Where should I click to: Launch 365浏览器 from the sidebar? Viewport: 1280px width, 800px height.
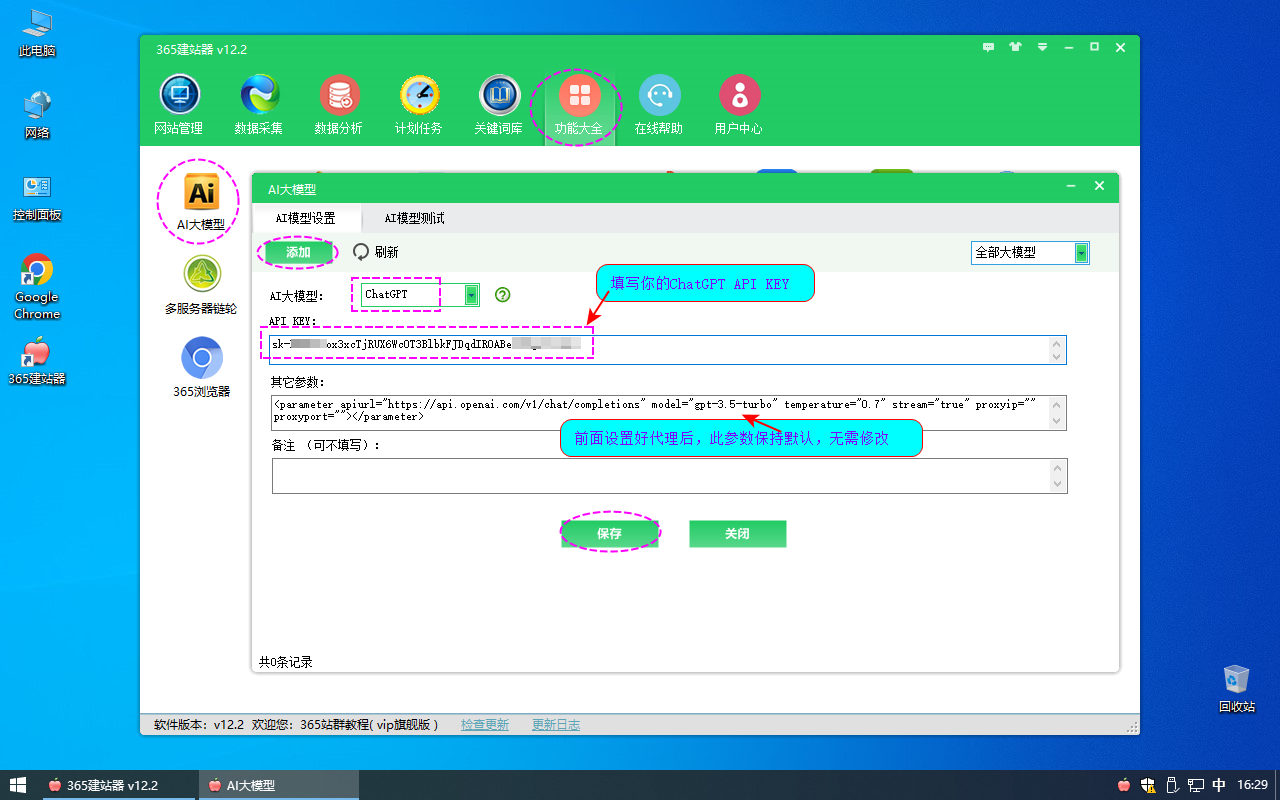[201, 367]
